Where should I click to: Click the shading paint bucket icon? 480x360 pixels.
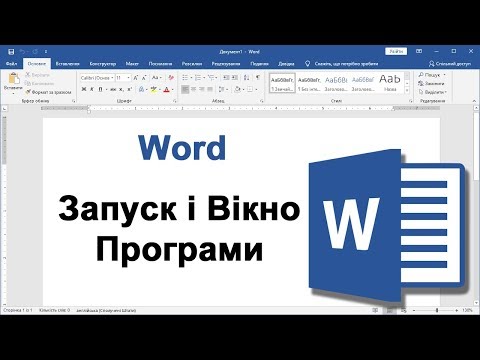(237, 89)
